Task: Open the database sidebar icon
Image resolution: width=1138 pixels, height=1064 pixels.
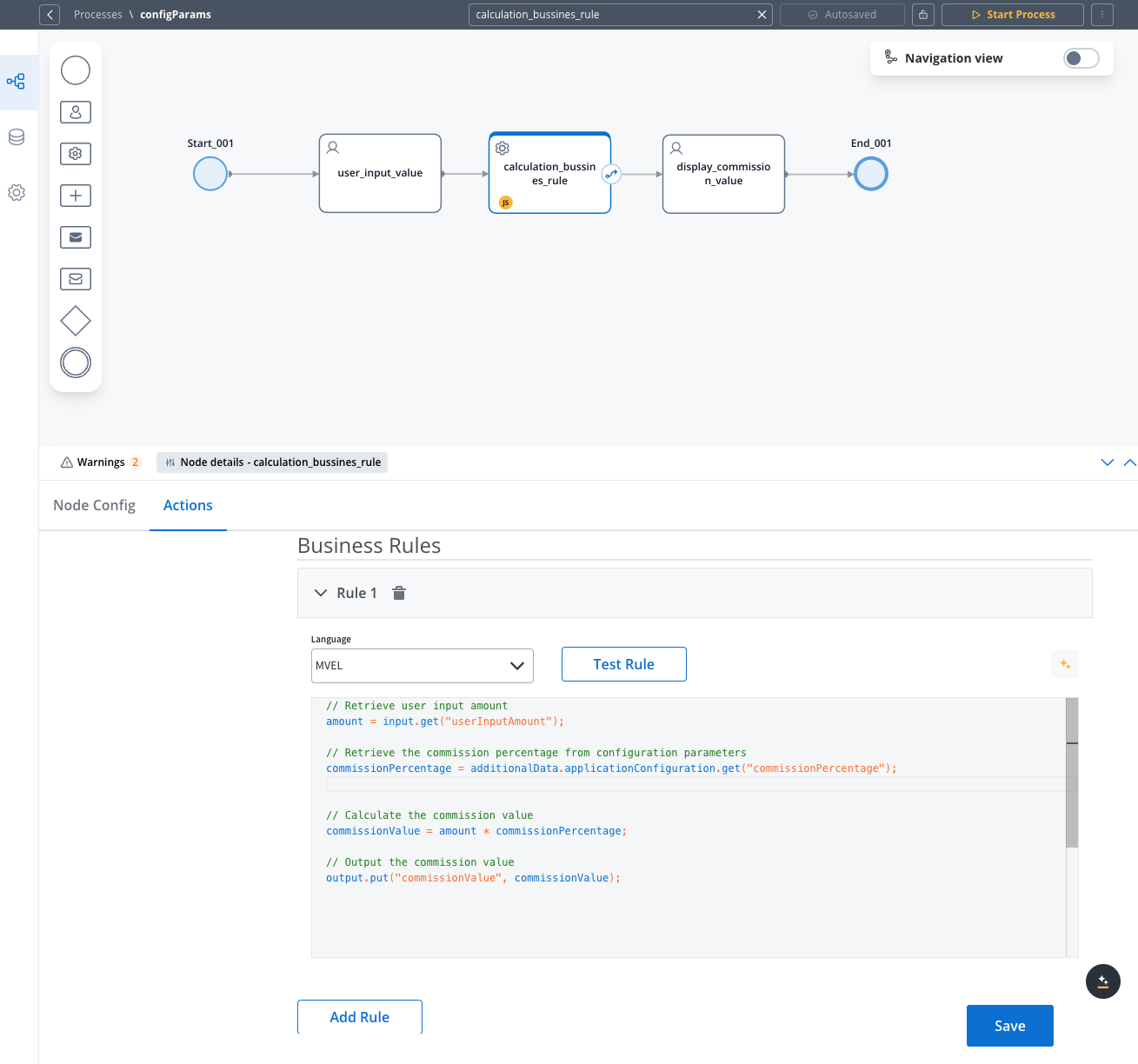Action: tap(17, 137)
